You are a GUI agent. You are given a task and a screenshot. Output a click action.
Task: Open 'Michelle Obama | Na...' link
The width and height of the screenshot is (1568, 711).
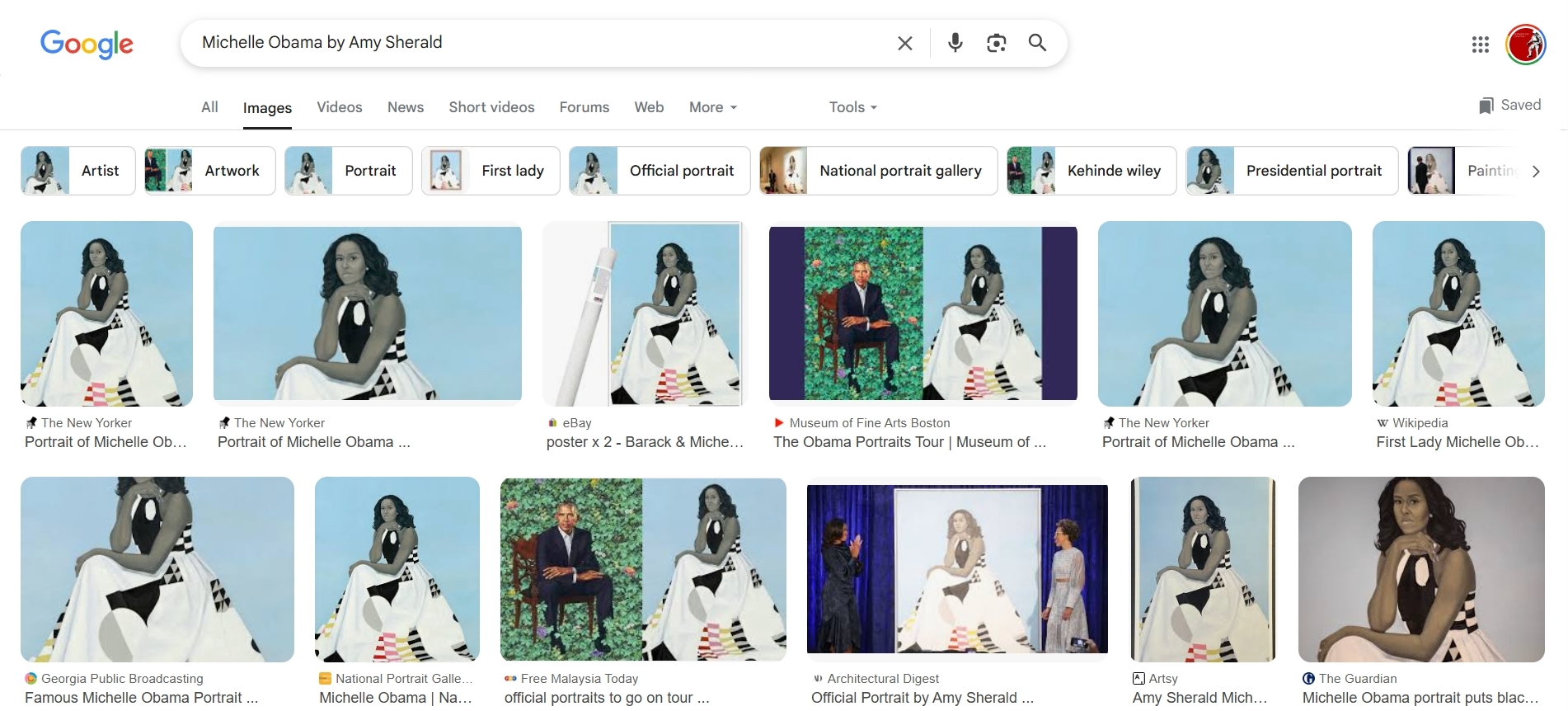coord(396,698)
